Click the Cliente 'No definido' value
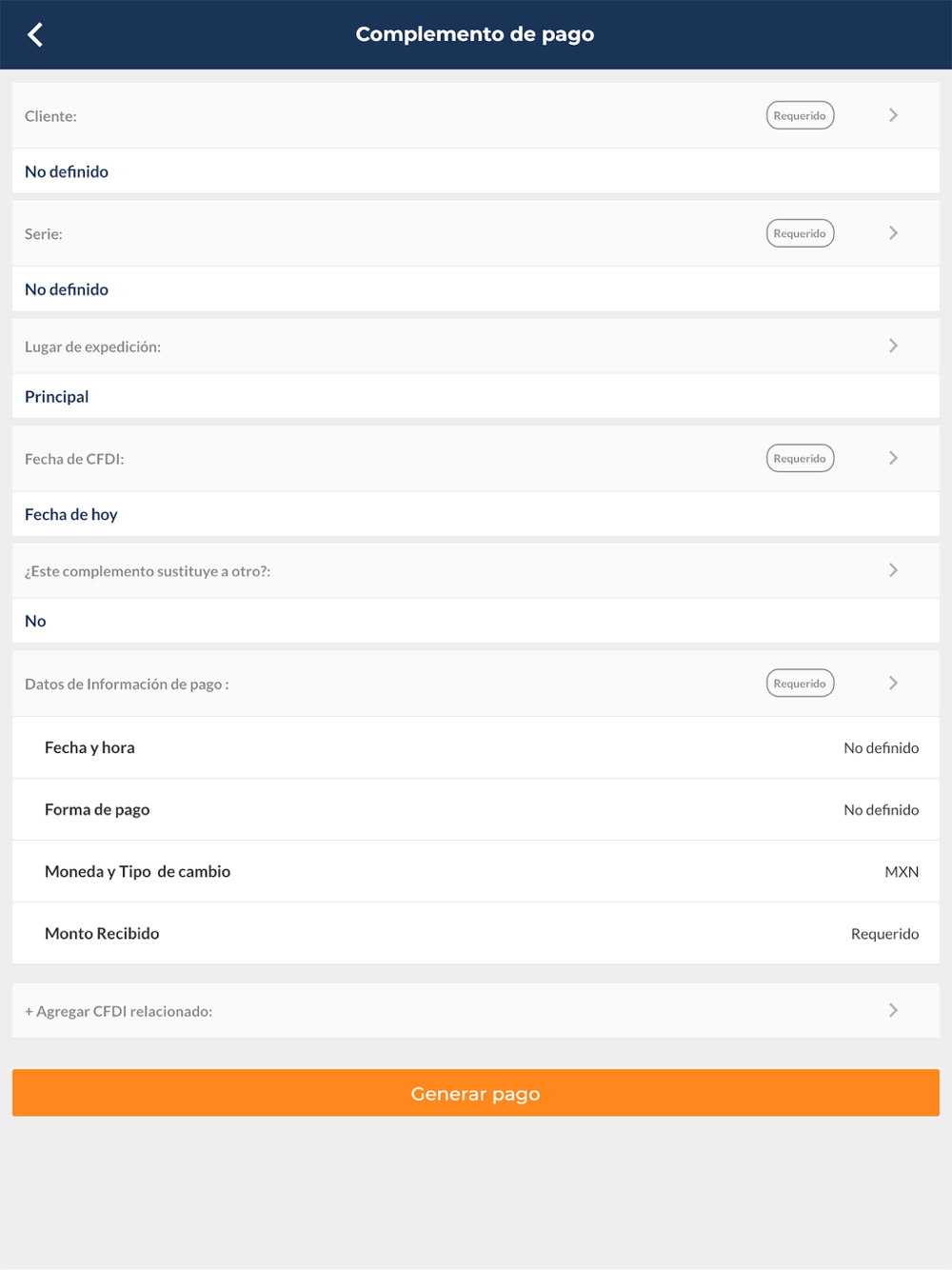The image size is (952, 1270). 67,171
